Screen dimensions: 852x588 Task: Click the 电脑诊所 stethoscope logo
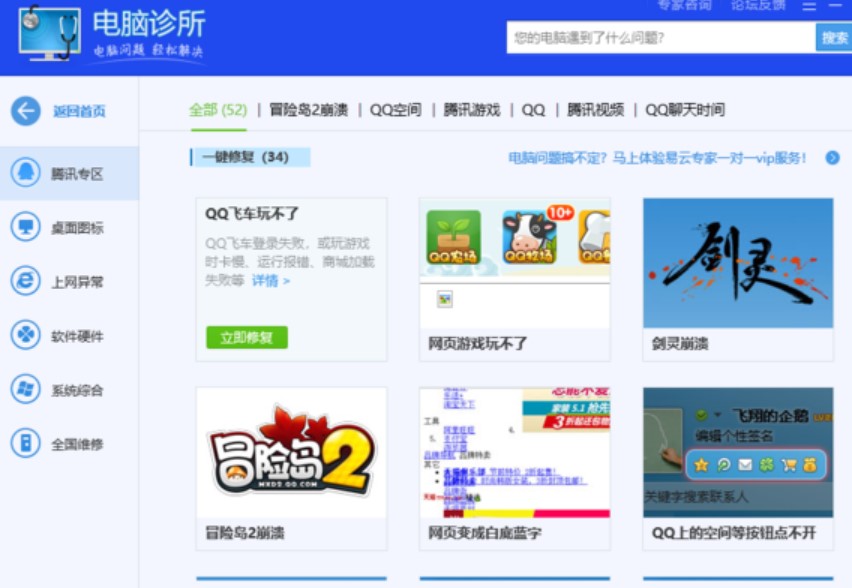click(x=49, y=33)
